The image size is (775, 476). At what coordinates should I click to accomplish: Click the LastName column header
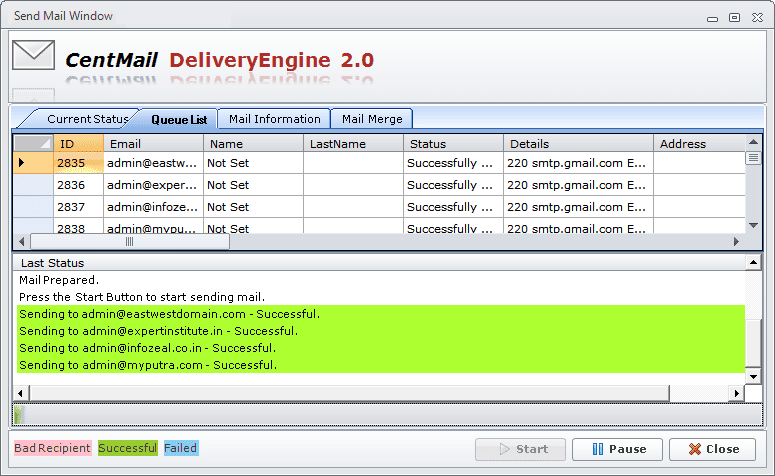(353, 144)
